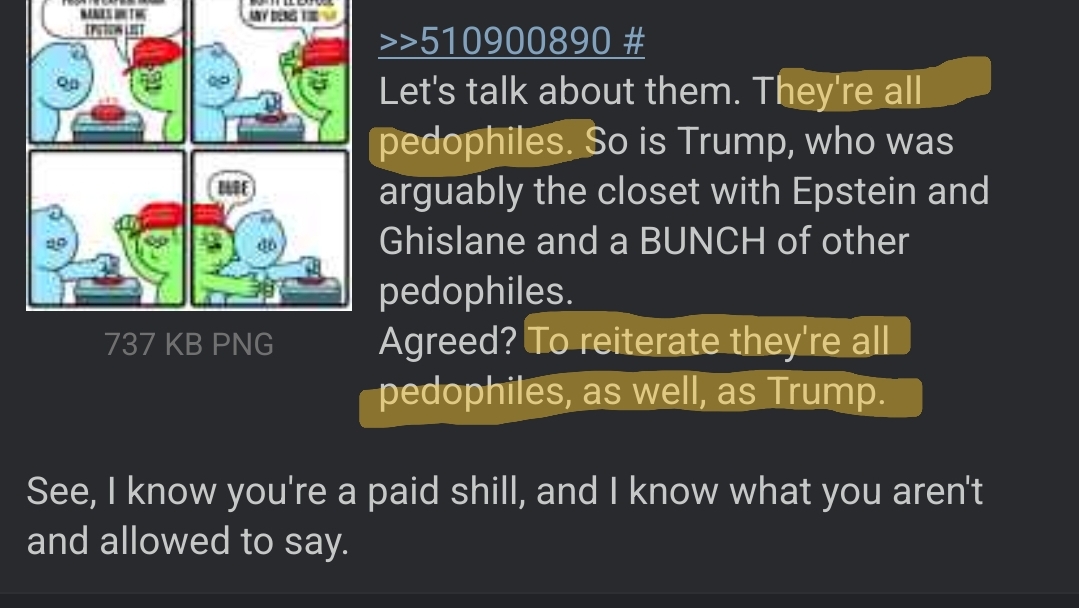Click the EPSTEIN LIST speech bubble in the top-left panel
Viewport: 1079px width, 608px height.
click(x=111, y=19)
